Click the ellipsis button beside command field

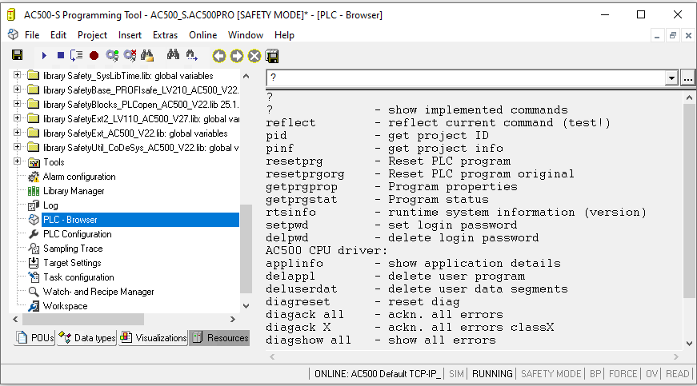(x=687, y=78)
